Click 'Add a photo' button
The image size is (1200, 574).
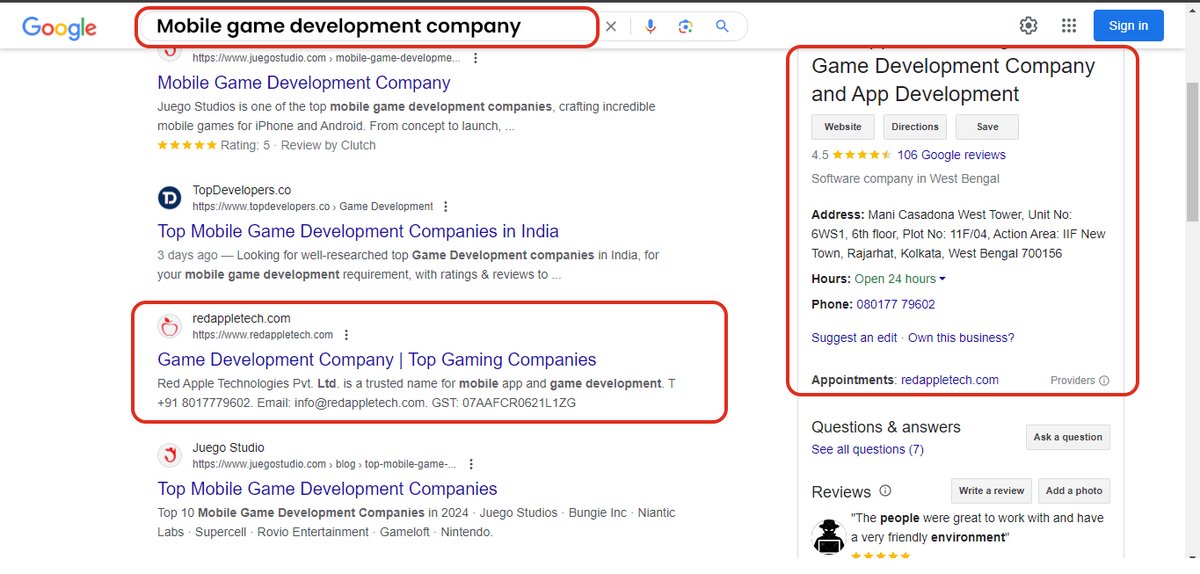click(x=1074, y=491)
